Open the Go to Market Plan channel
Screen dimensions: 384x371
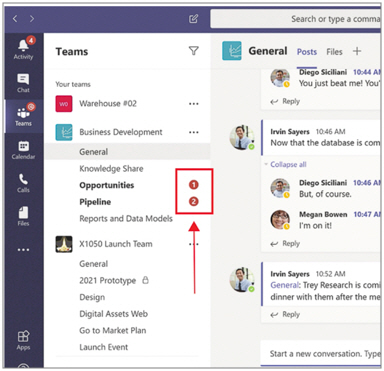113,331
